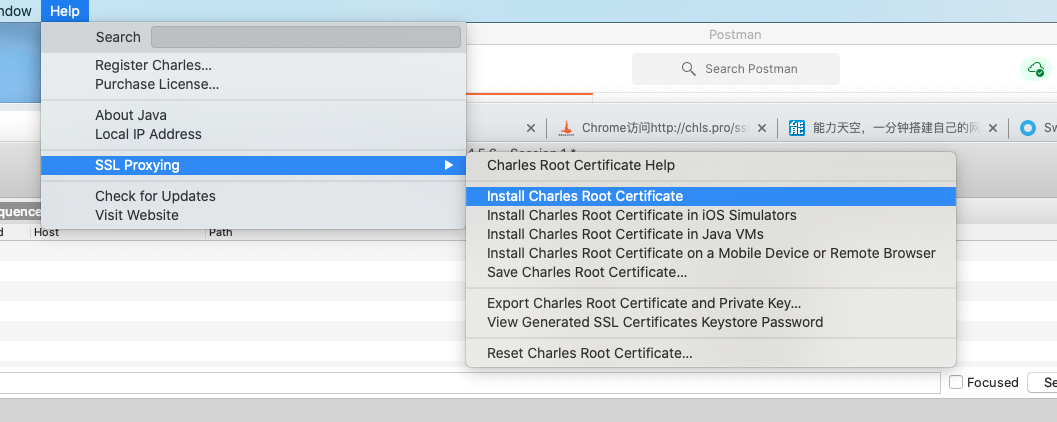Enable the Focused checkbox
The width and height of the screenshot is (1057, 422).
point(956,382)
